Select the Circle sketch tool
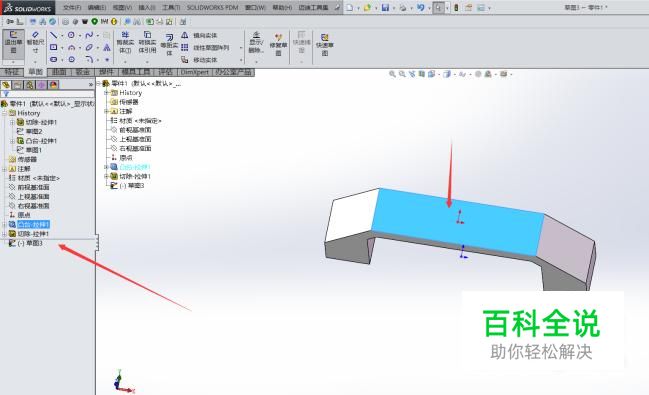649x395 pixels. (71, 35)
